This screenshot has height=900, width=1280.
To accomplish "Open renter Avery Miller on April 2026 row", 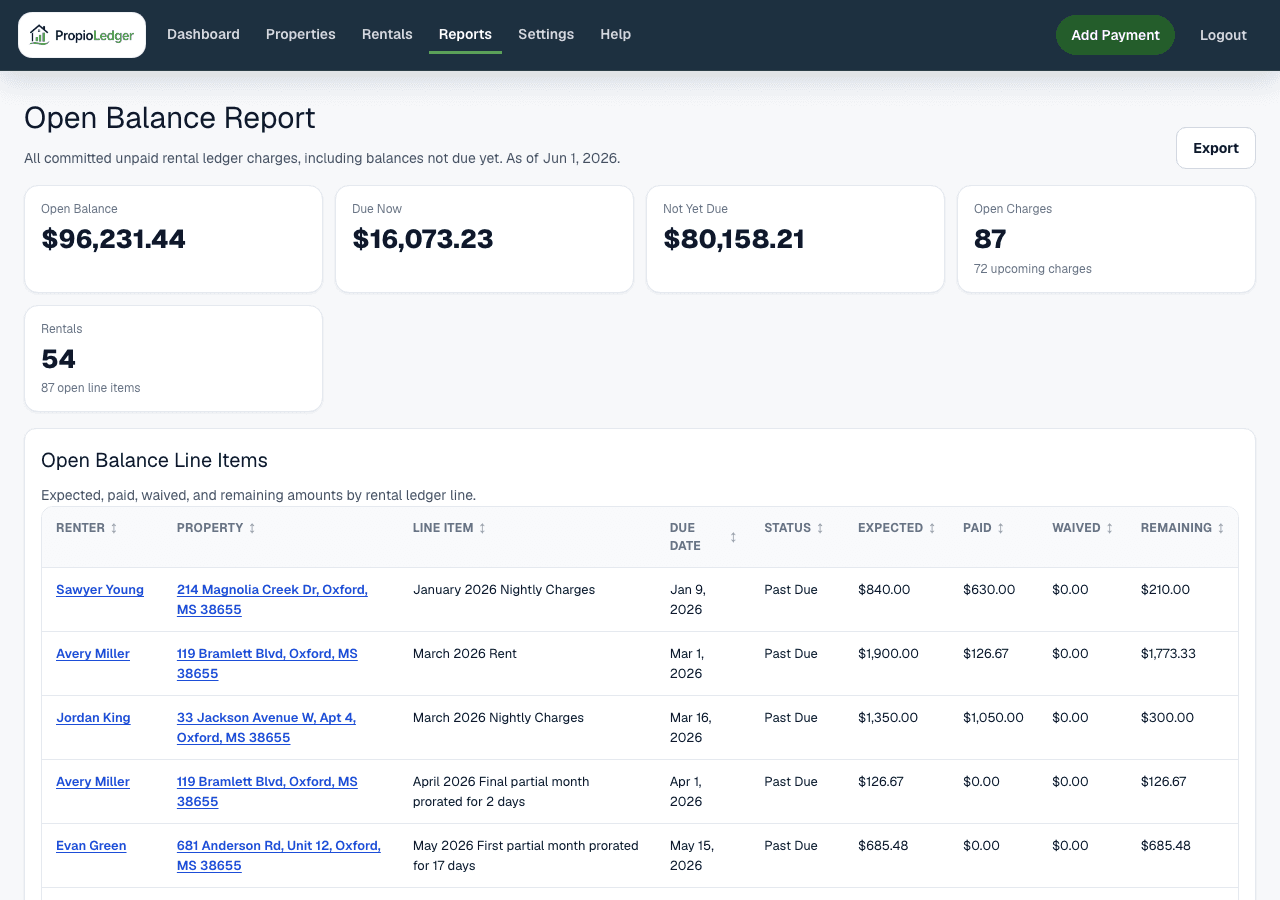I will [93, 782].
